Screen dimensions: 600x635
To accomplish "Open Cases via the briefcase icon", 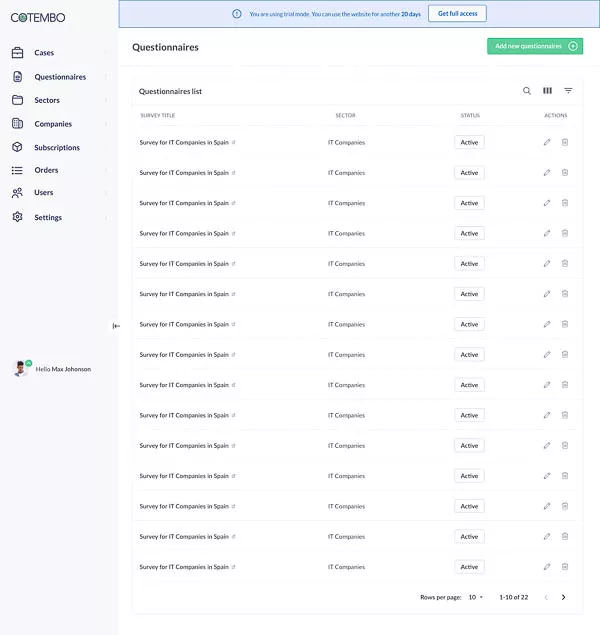I will pyautogui.click(x=17, y=53).
